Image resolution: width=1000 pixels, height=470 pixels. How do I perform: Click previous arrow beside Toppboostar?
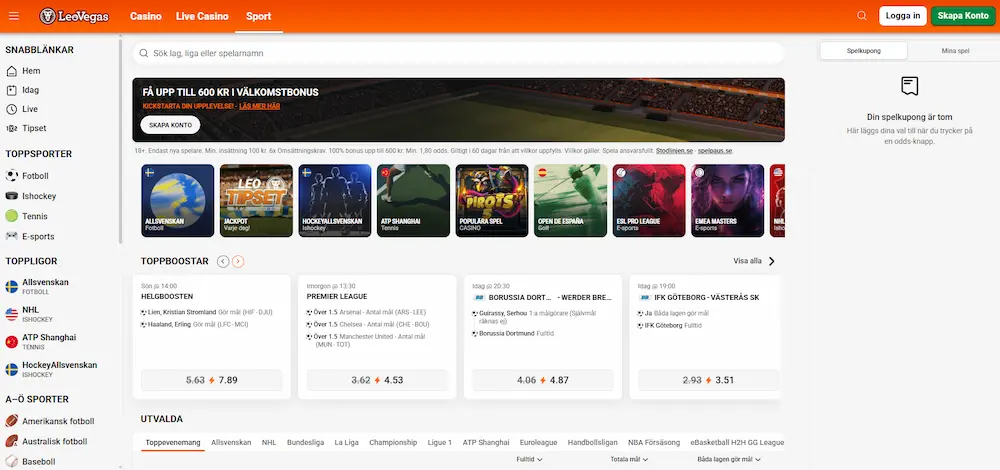tap(223, 261)
